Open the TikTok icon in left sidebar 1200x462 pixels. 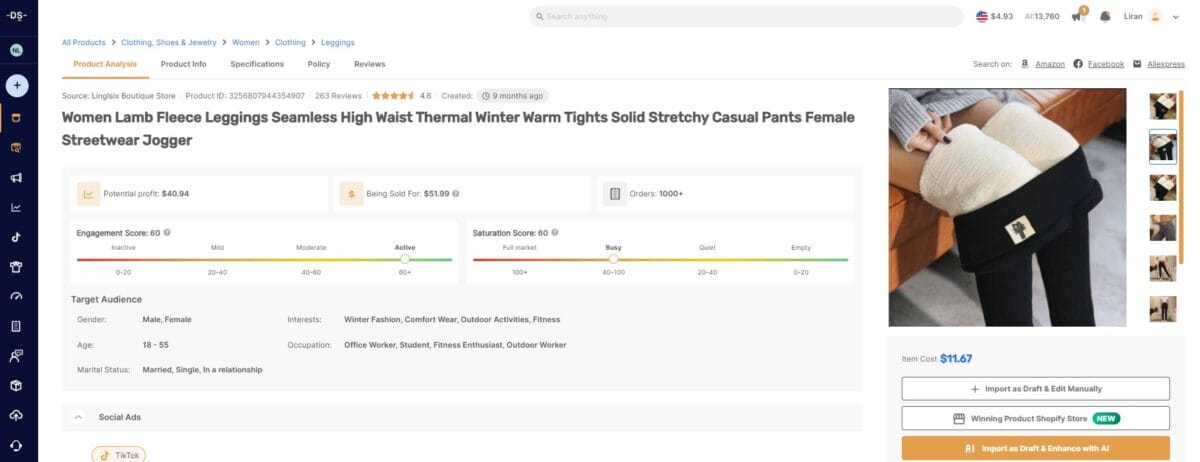tap(16, 237)
